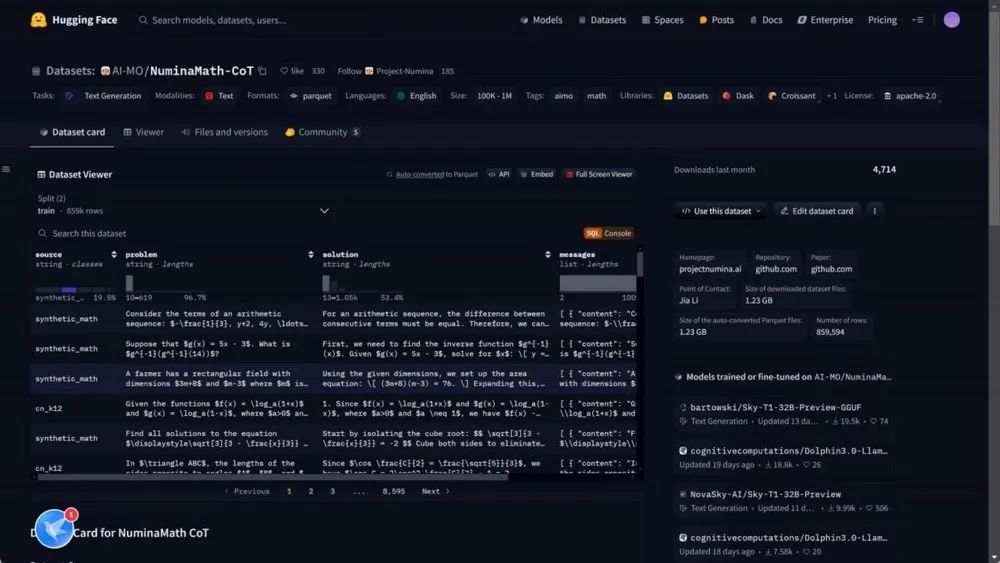Expand the +1 more libraries tag
1000x563 pixels.
point(832,96)
